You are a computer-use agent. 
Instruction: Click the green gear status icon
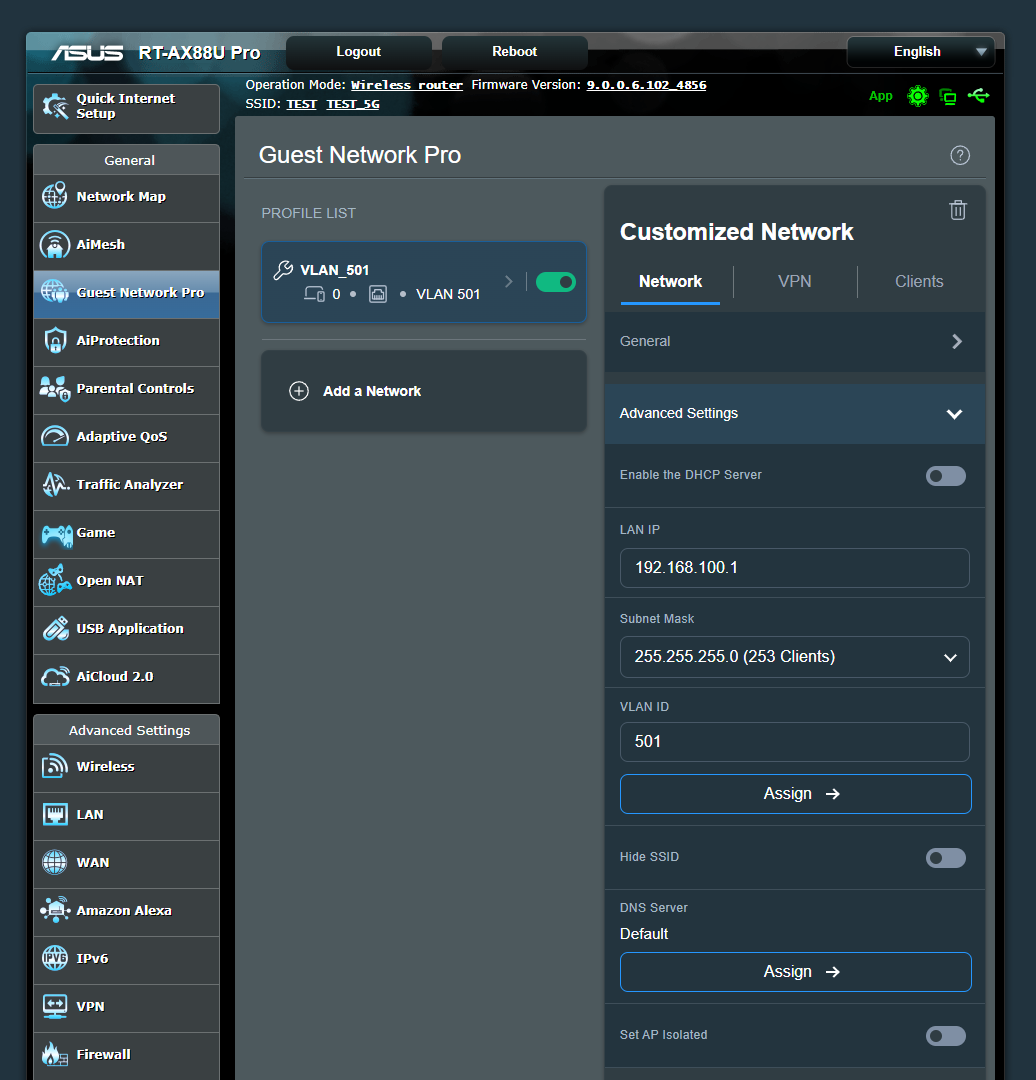click(x=917, y=96)
